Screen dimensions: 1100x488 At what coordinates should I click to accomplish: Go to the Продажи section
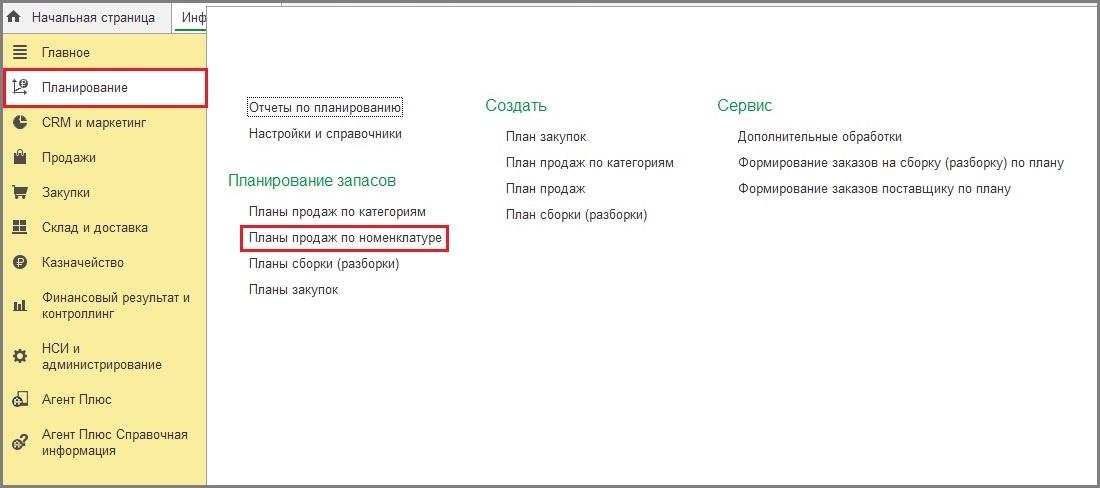69,158
